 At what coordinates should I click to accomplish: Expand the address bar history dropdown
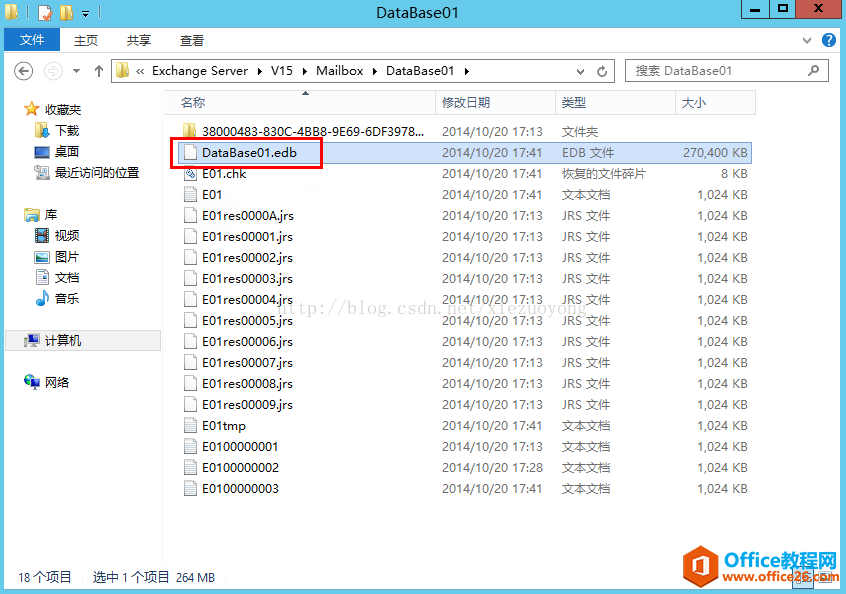(580, 71)
